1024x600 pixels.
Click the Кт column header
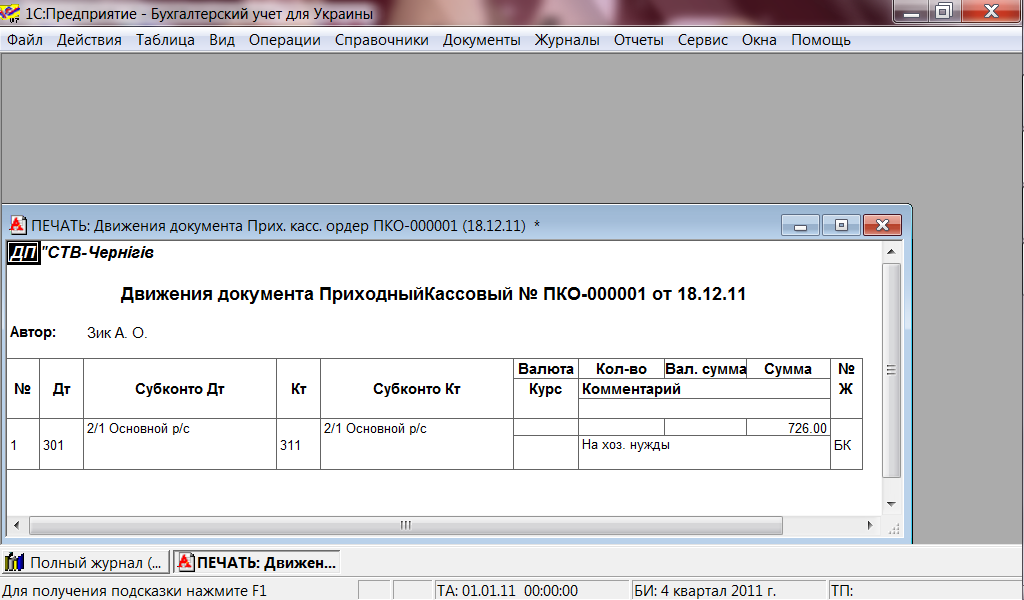pyautogui.click(x=298, y=388)
